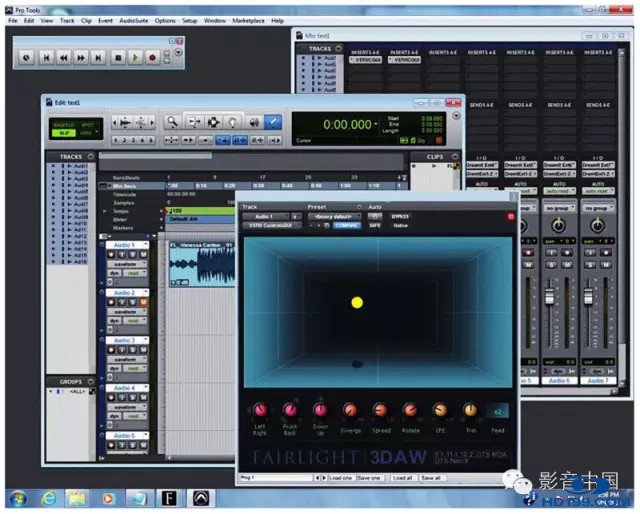Click the Record button in transport
This screenshot has width=640, height=514.
[152, 58]
